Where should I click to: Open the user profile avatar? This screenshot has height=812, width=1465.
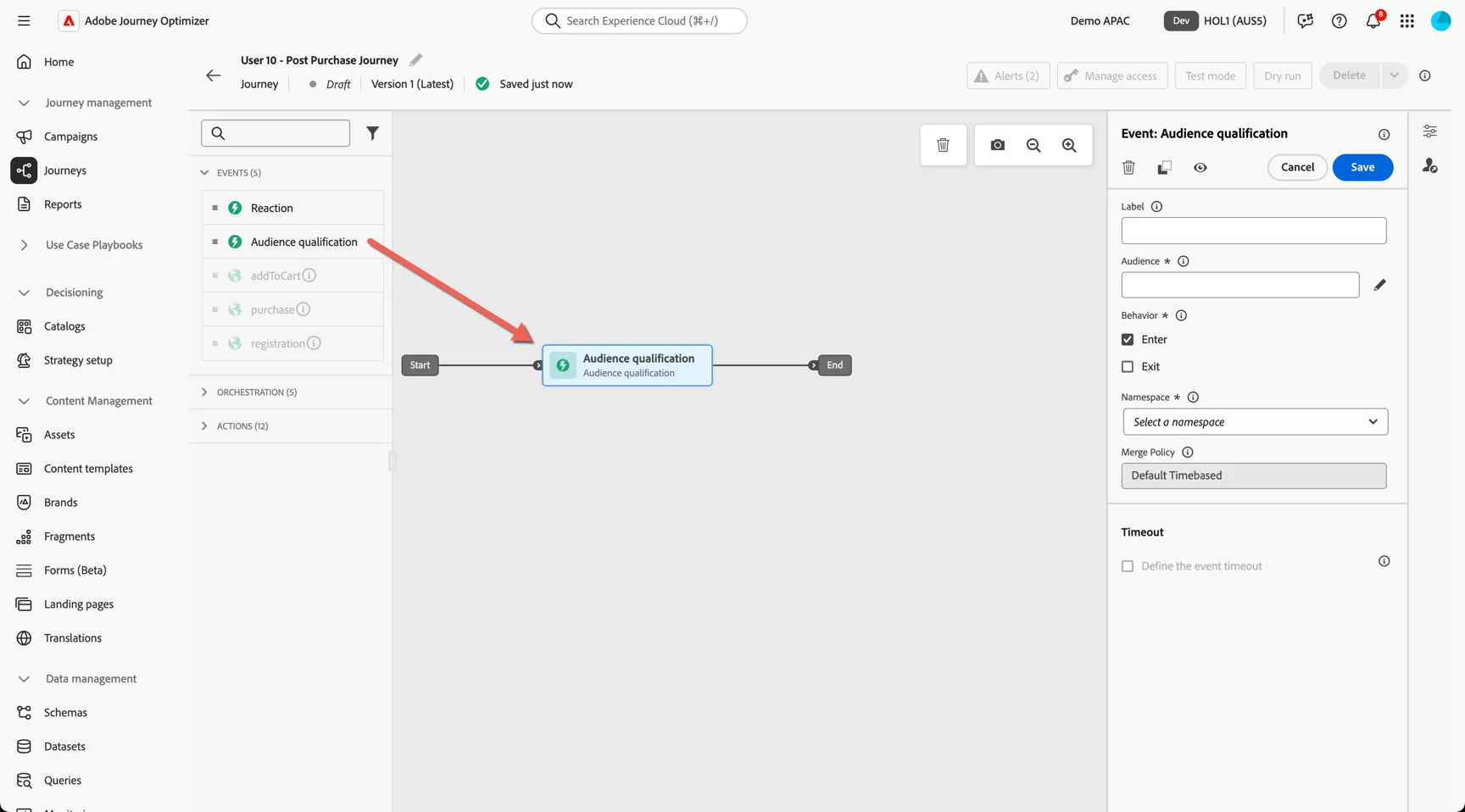pos(1440,20)
